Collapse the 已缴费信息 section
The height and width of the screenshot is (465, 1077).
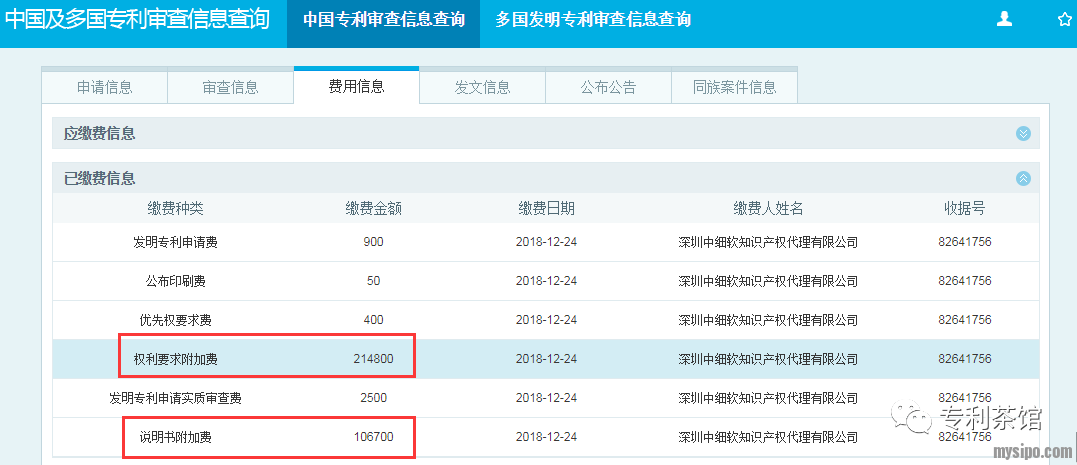[x=1022, y=179]
